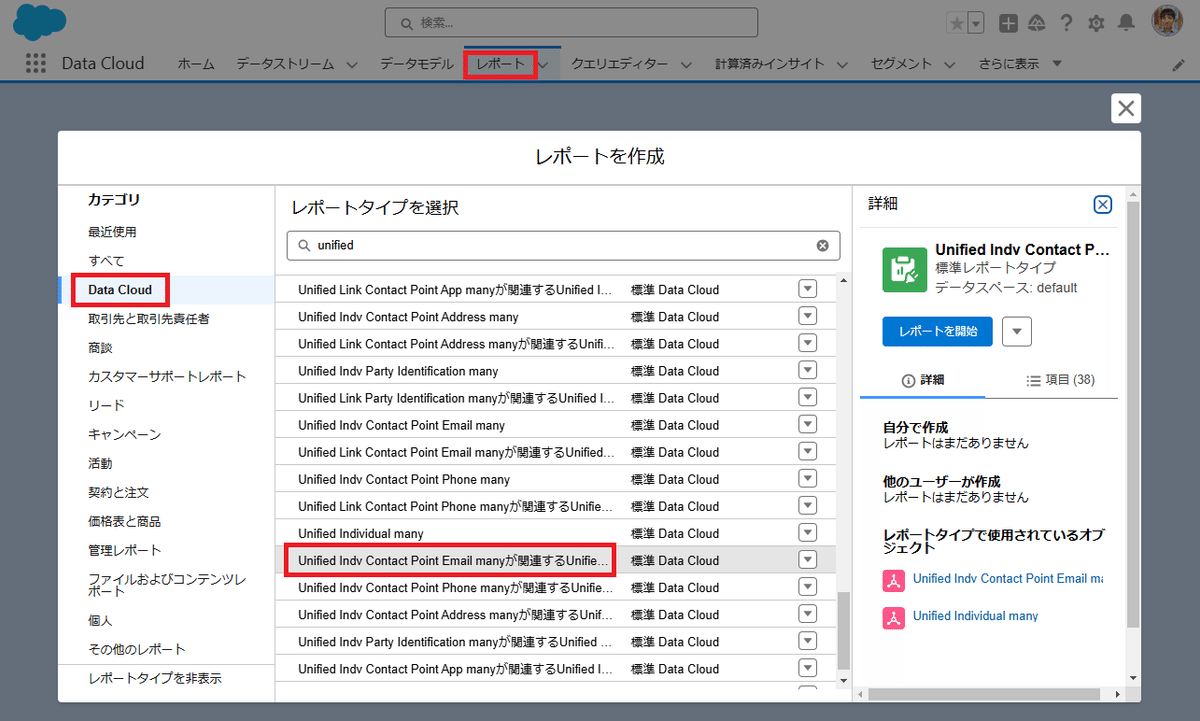Select Unified Indv Contact Point Address many row

[x=558, y=317]
